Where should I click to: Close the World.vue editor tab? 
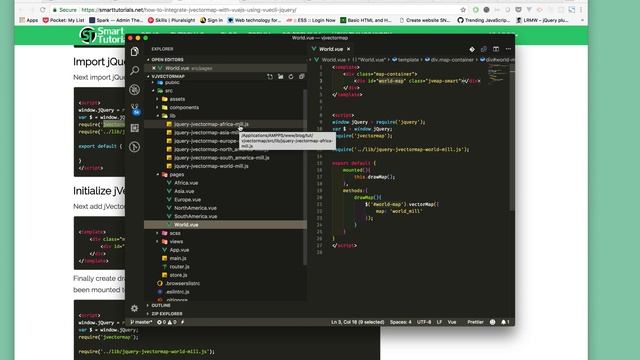[x=349, y=49]
